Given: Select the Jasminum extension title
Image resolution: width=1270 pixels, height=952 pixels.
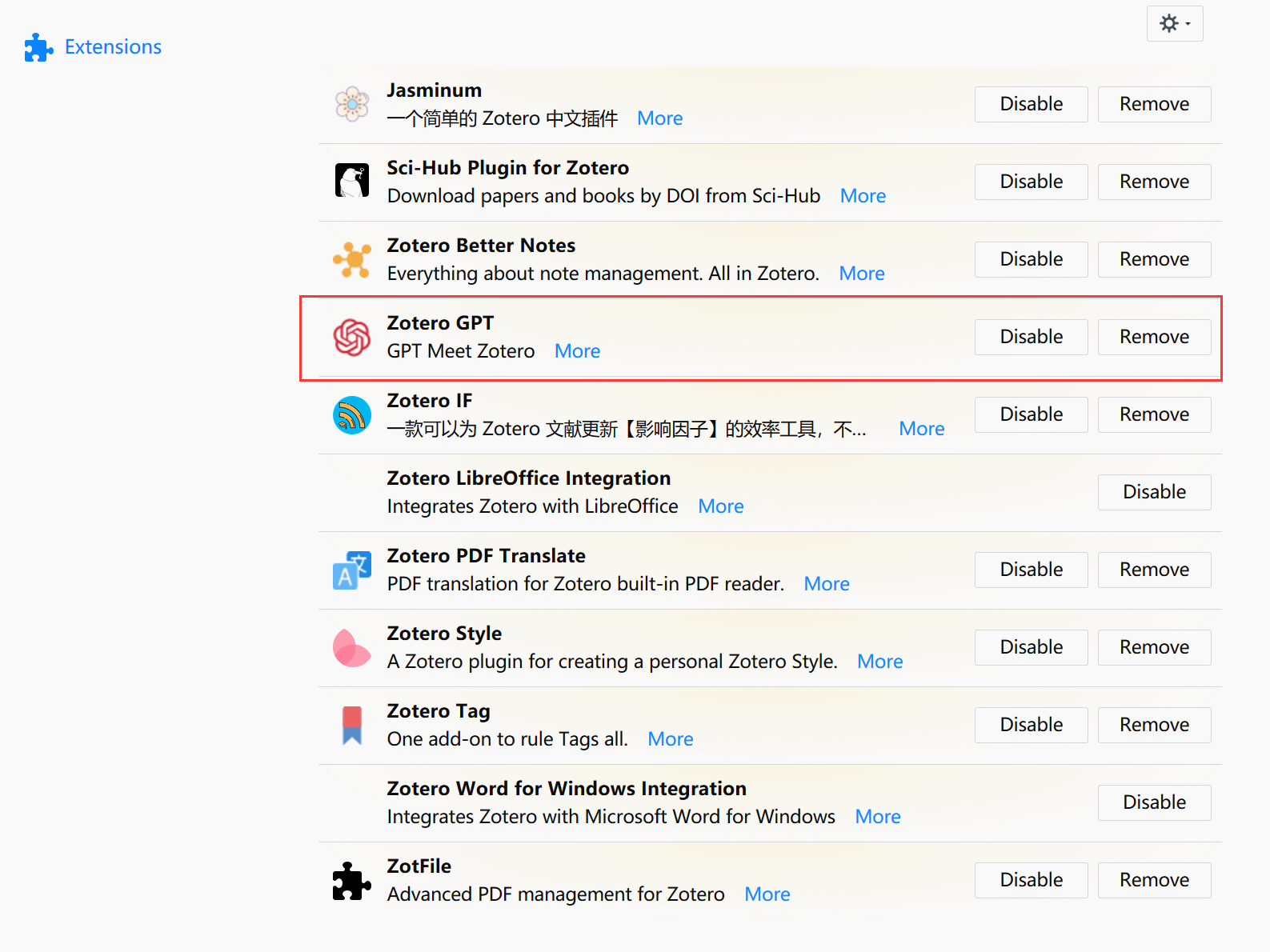Looking at the screenshot, I should (435, 90).
